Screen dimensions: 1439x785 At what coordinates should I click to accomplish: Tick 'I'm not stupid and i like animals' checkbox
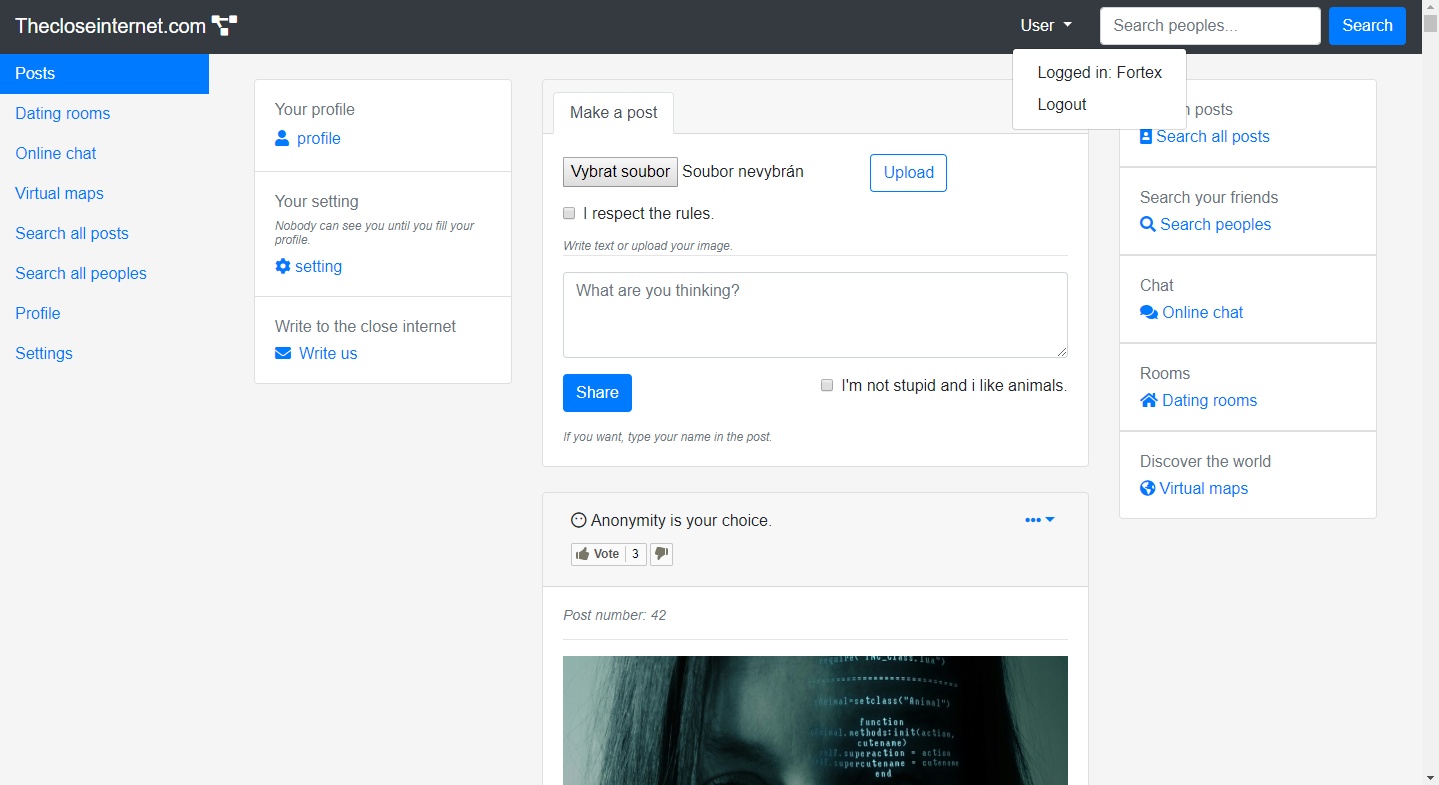click(x=827, y=385)
